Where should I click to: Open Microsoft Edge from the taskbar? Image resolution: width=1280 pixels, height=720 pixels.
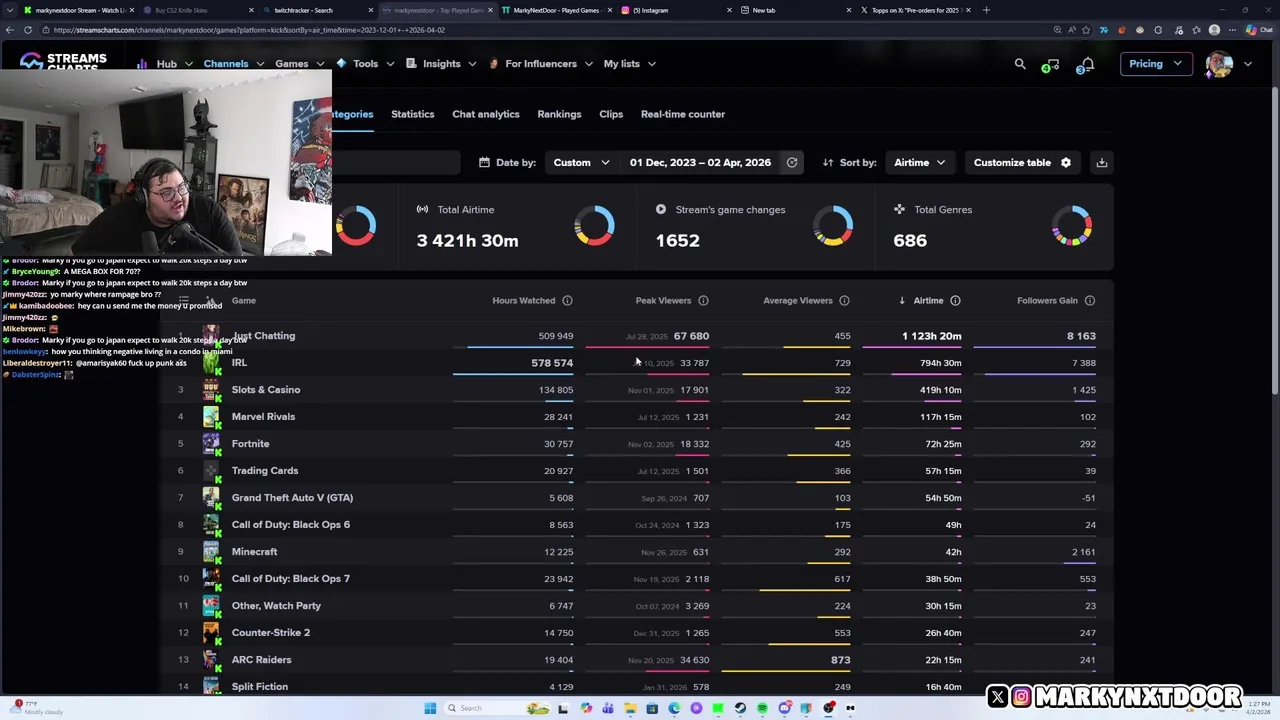(x=674, y=708)
